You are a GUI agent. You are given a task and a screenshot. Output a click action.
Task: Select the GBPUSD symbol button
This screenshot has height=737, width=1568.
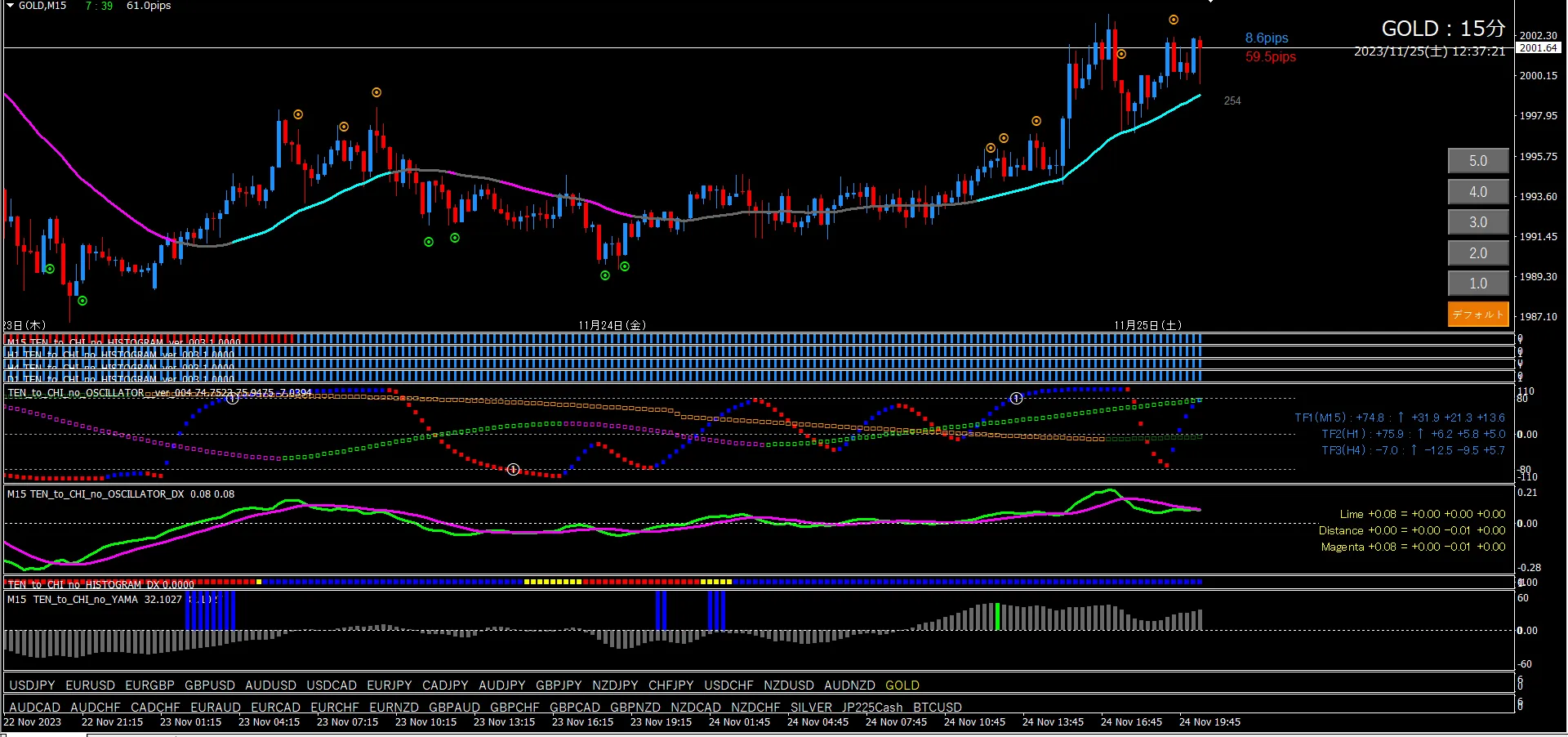[210, 686]
